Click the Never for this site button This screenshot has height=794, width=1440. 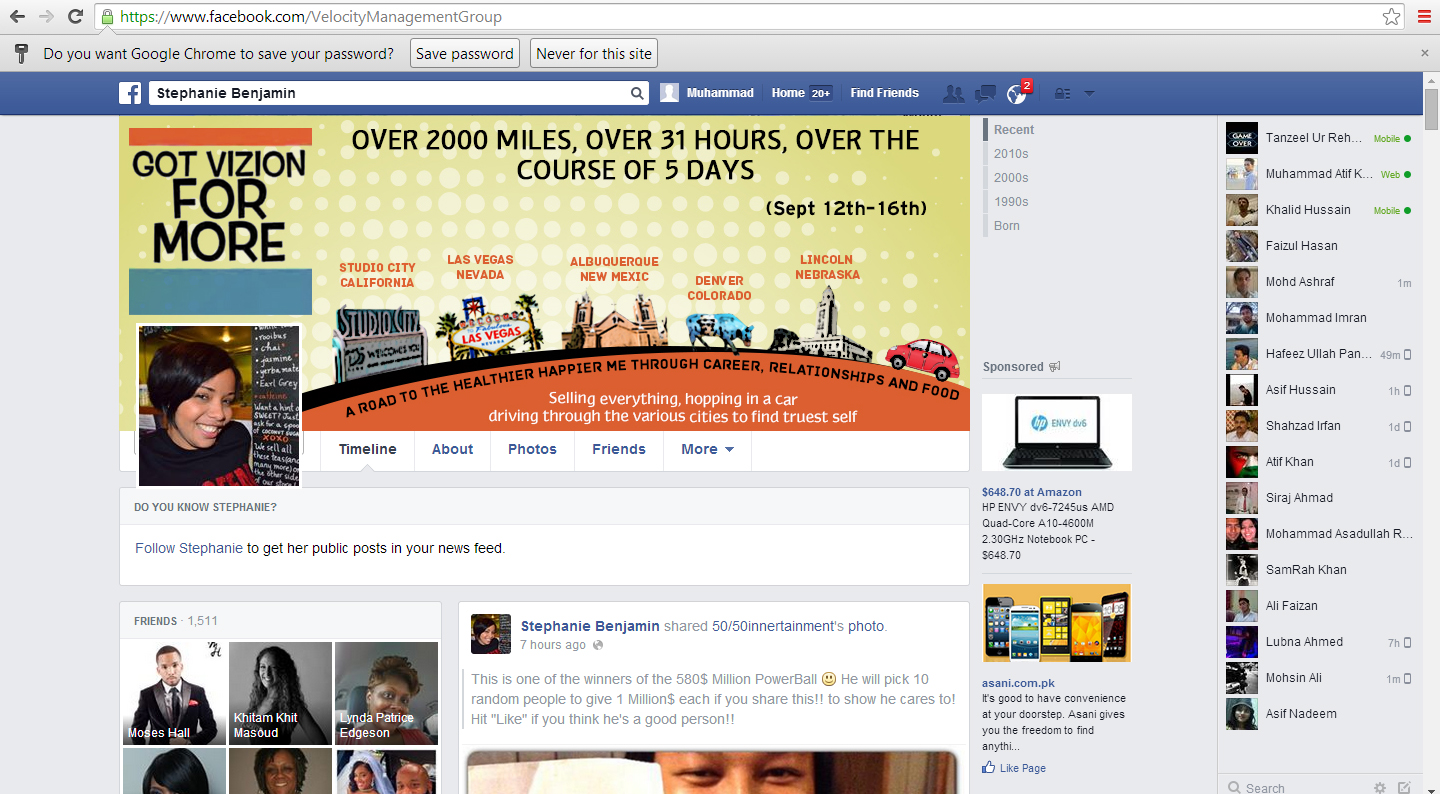point(593,53)
